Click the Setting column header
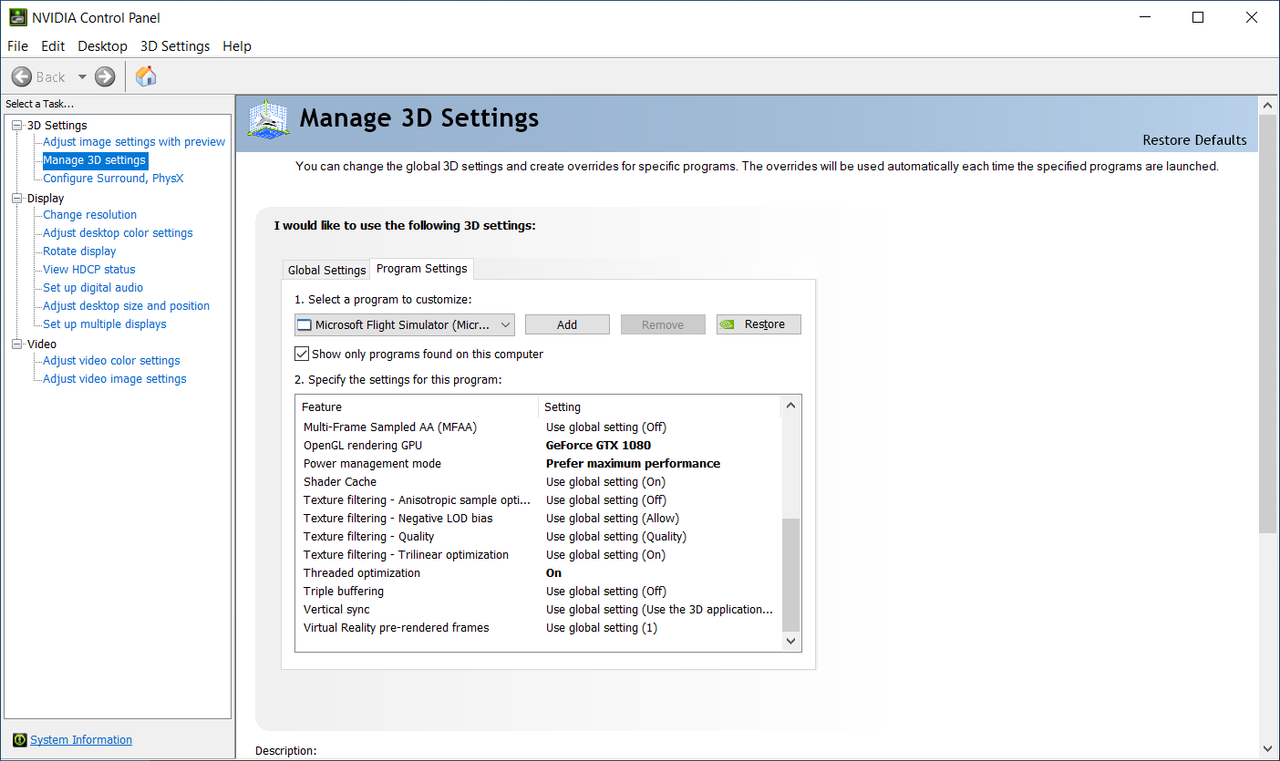 tap(659, 407)
